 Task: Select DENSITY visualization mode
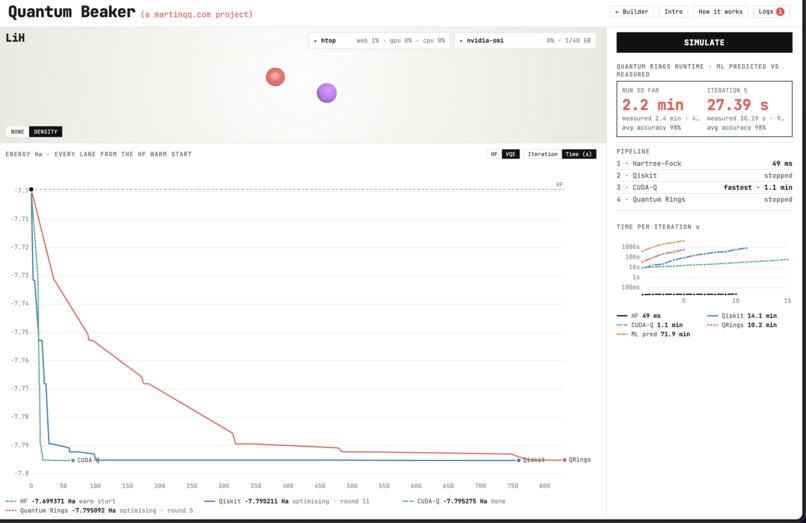point(46,132)
